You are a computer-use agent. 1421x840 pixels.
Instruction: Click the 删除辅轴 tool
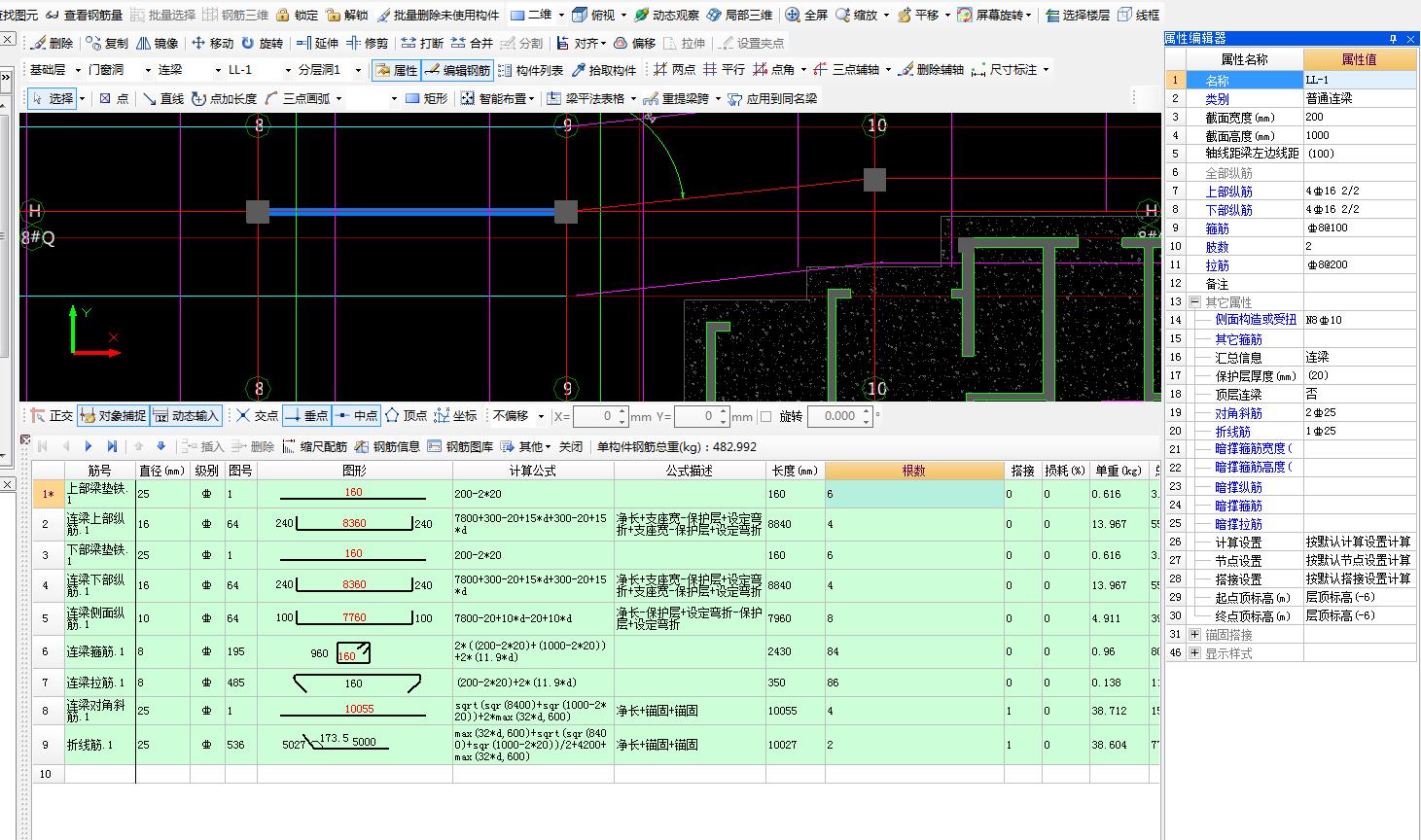[x=931, y=70]
